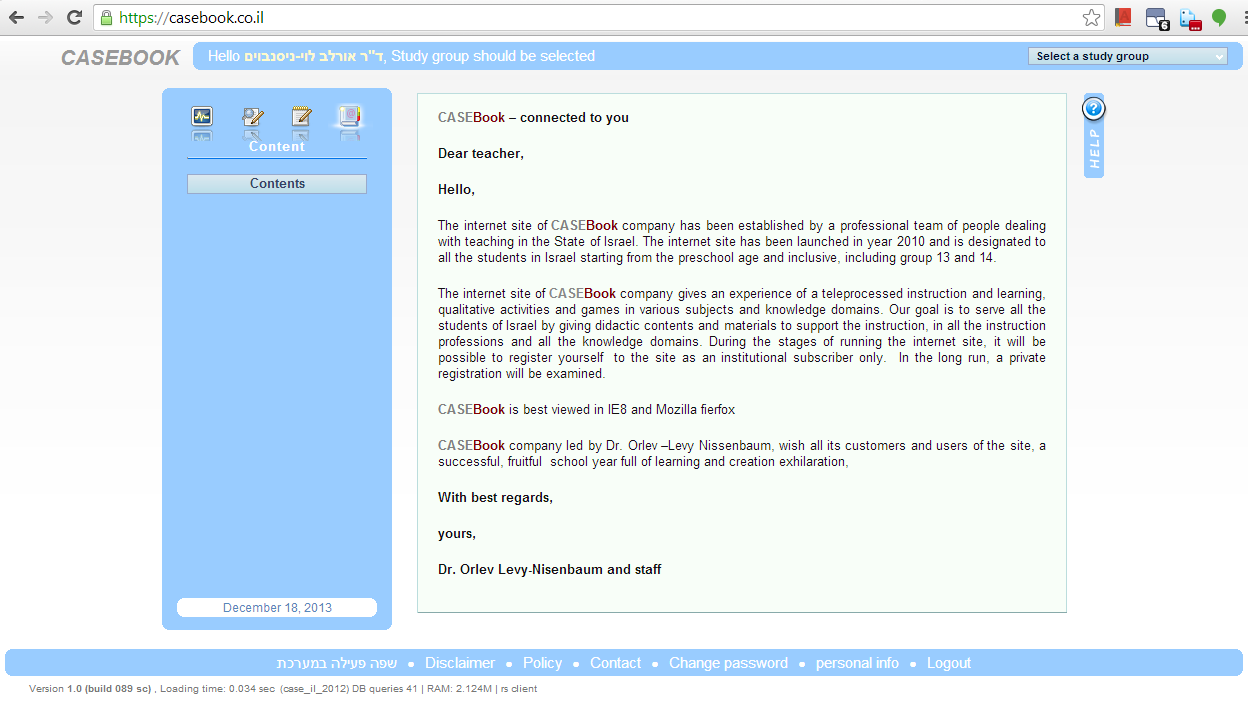Click the Contents button in the sidebar

pos(277,184)
